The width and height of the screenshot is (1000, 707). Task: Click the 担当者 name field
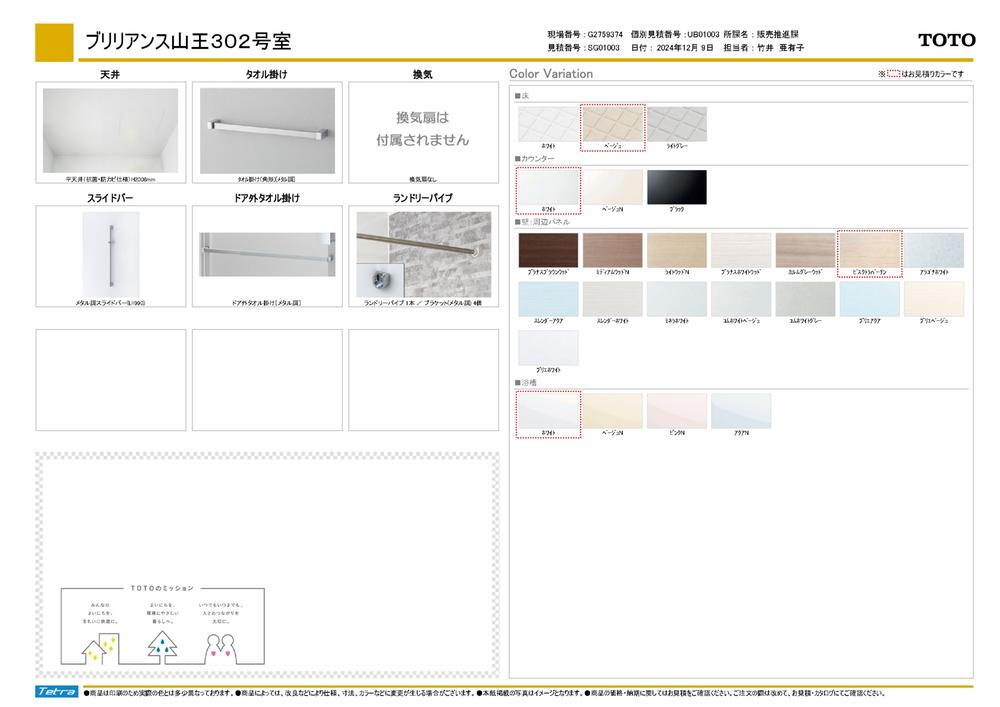pyautogui.click(x=763, y=48)
